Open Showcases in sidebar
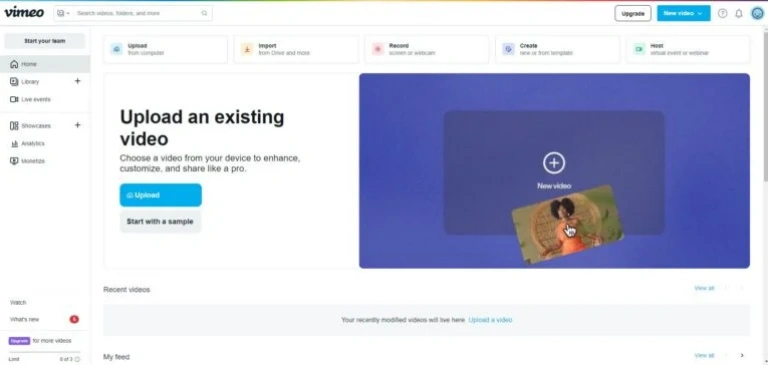Viewport: 768px width, 365px height. pyautogui.click(x=37, y=126)
